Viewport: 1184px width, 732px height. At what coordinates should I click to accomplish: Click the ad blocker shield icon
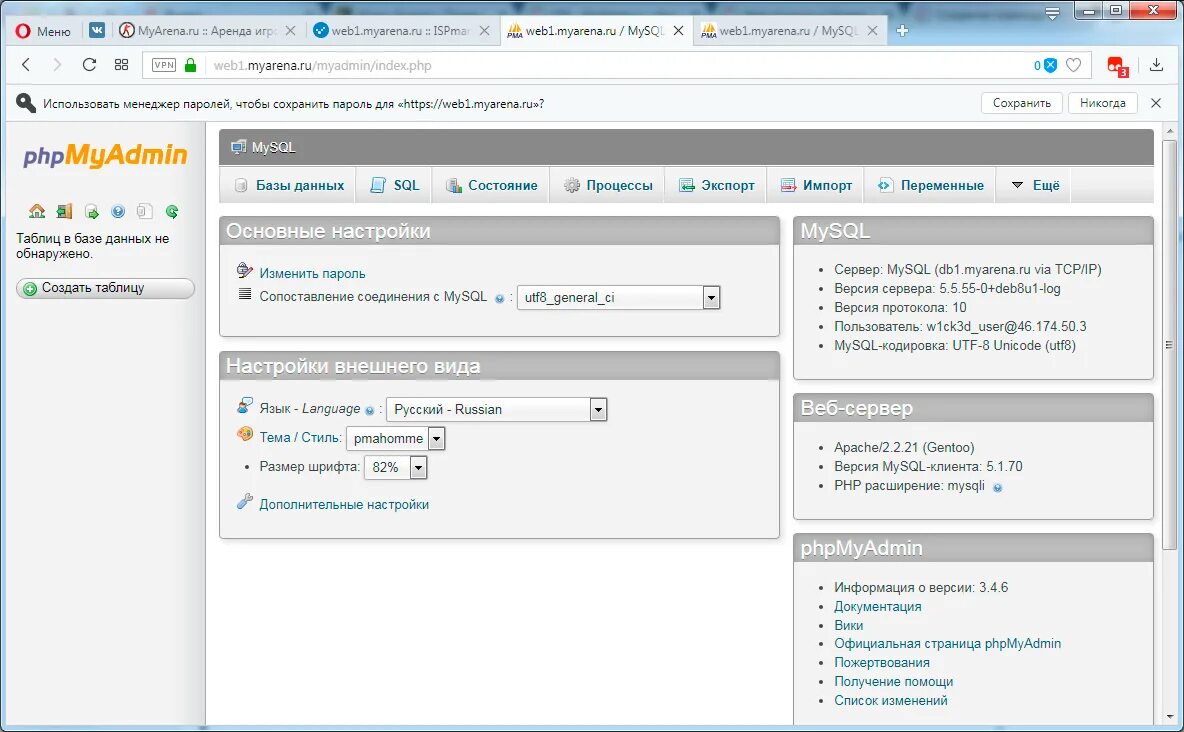pyautogui.click(x=1050, y=65)
